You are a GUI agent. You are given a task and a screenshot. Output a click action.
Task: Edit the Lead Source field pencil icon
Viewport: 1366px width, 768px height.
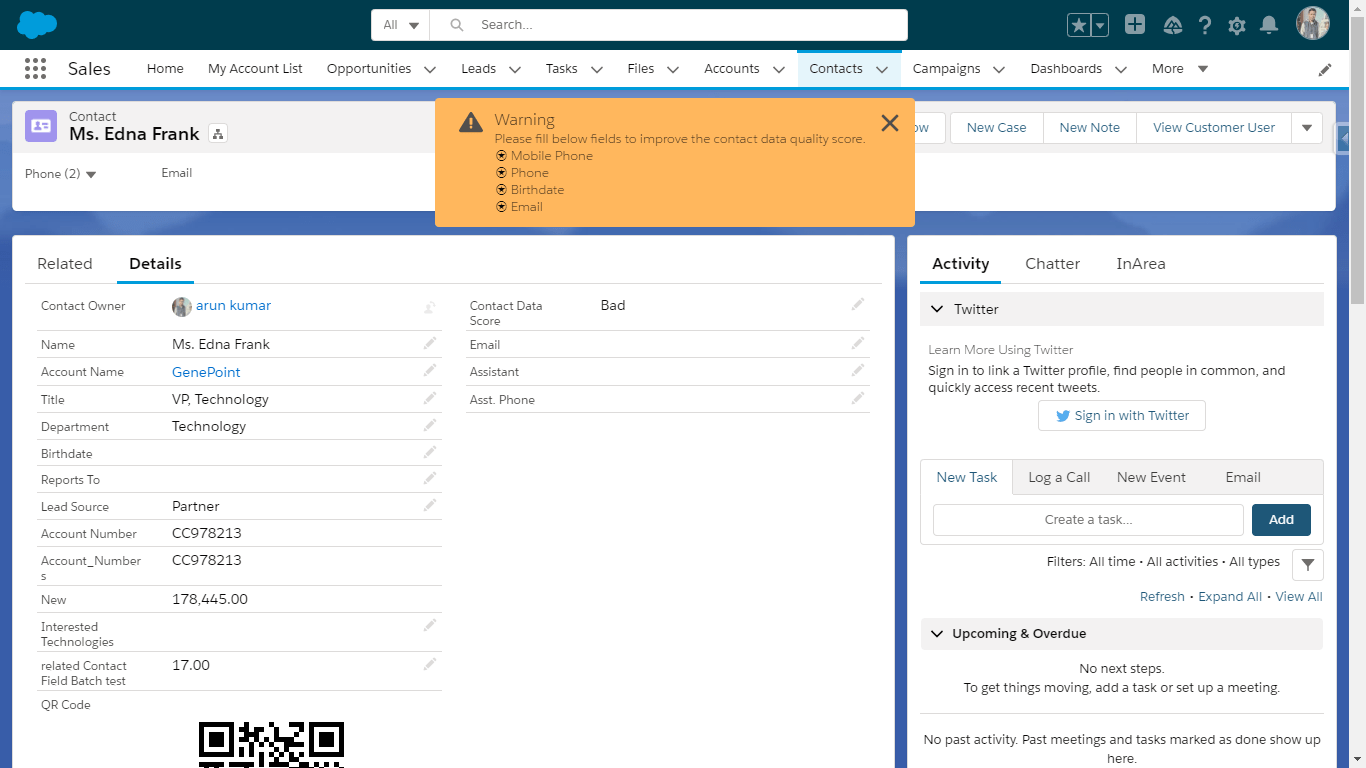point(430,505)
